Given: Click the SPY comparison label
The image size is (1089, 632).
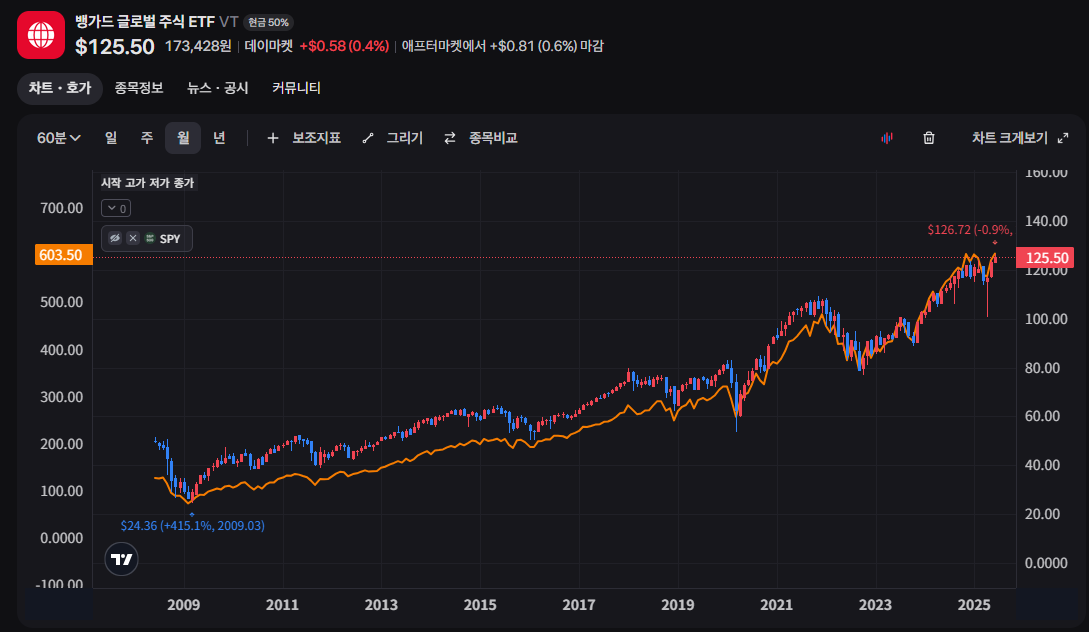Looking at the screenshot, I should (170, 239).
